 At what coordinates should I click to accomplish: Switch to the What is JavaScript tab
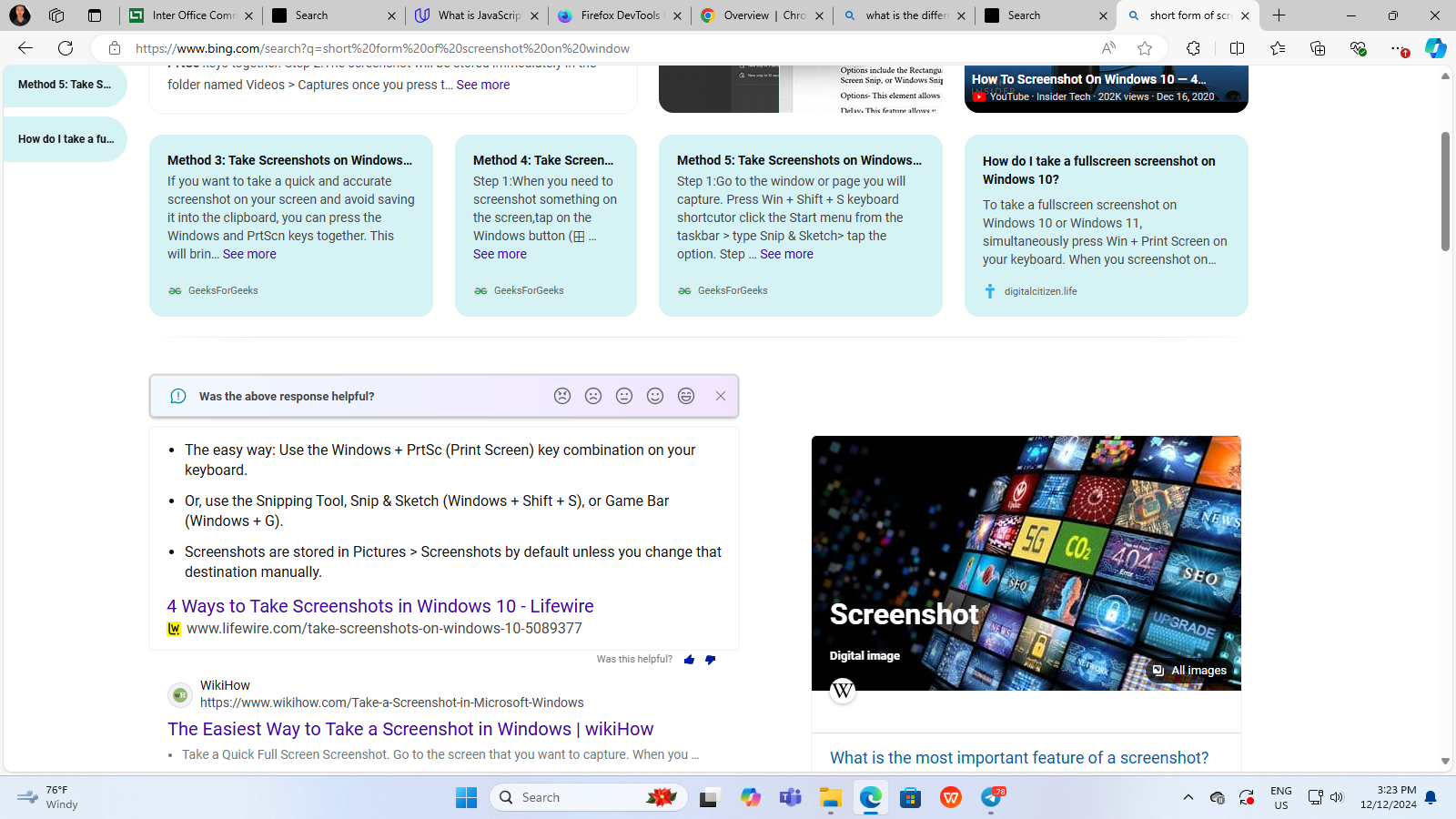(x=478, y=15)
